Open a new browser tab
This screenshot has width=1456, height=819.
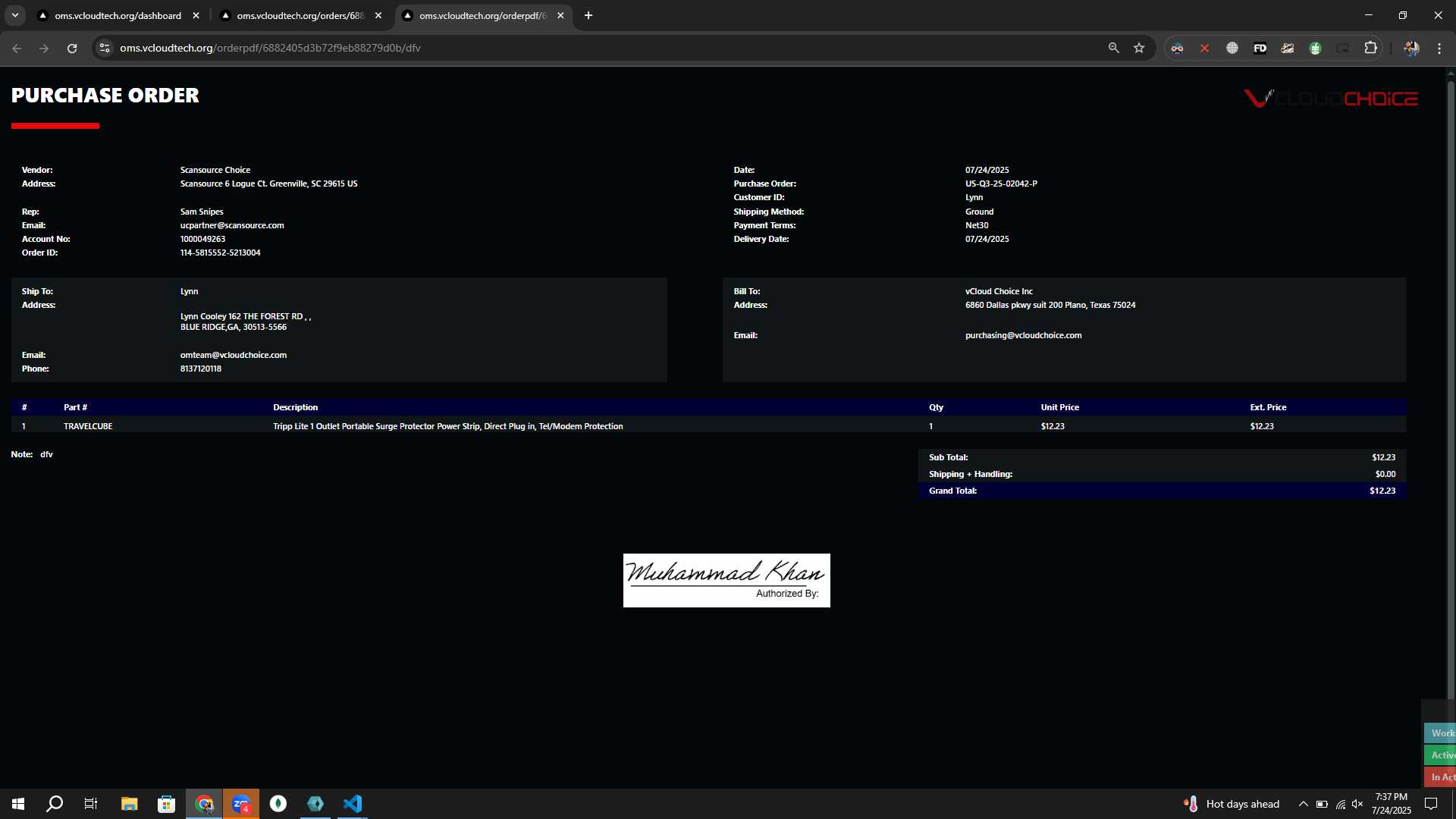coord(588,15)
